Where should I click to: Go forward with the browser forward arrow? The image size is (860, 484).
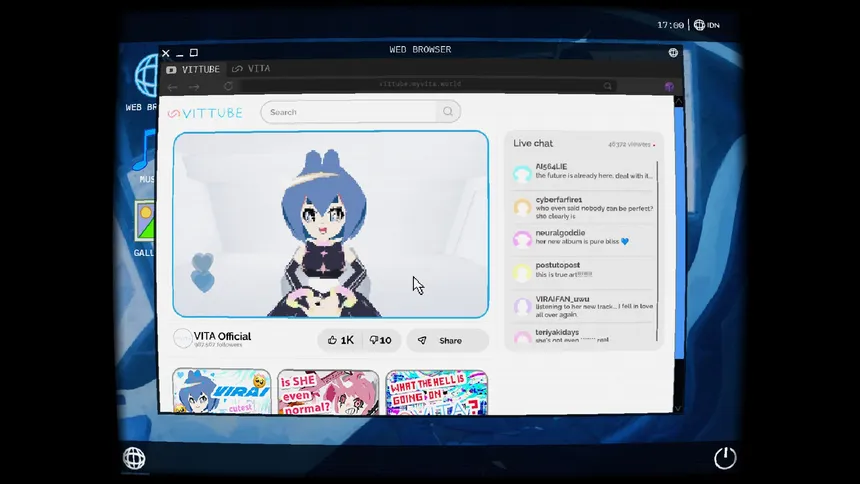point(194,87)
